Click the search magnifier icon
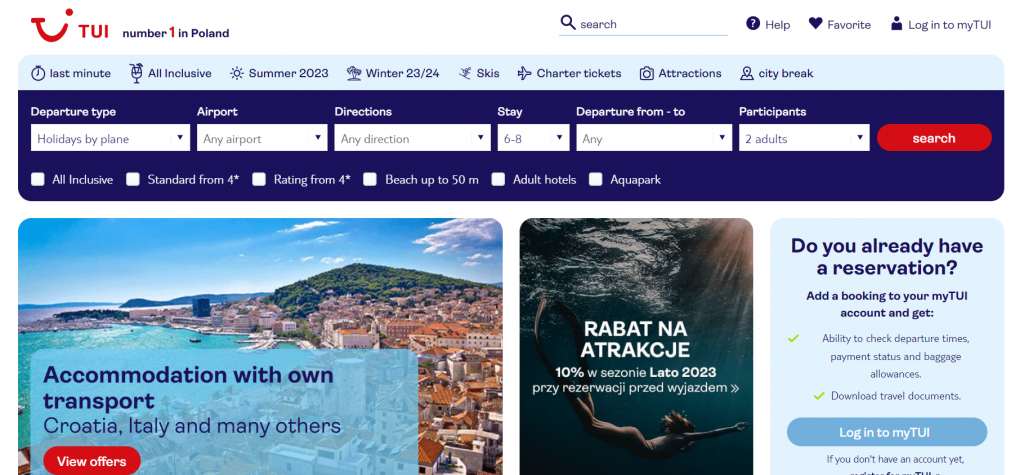 click(568, 22)
